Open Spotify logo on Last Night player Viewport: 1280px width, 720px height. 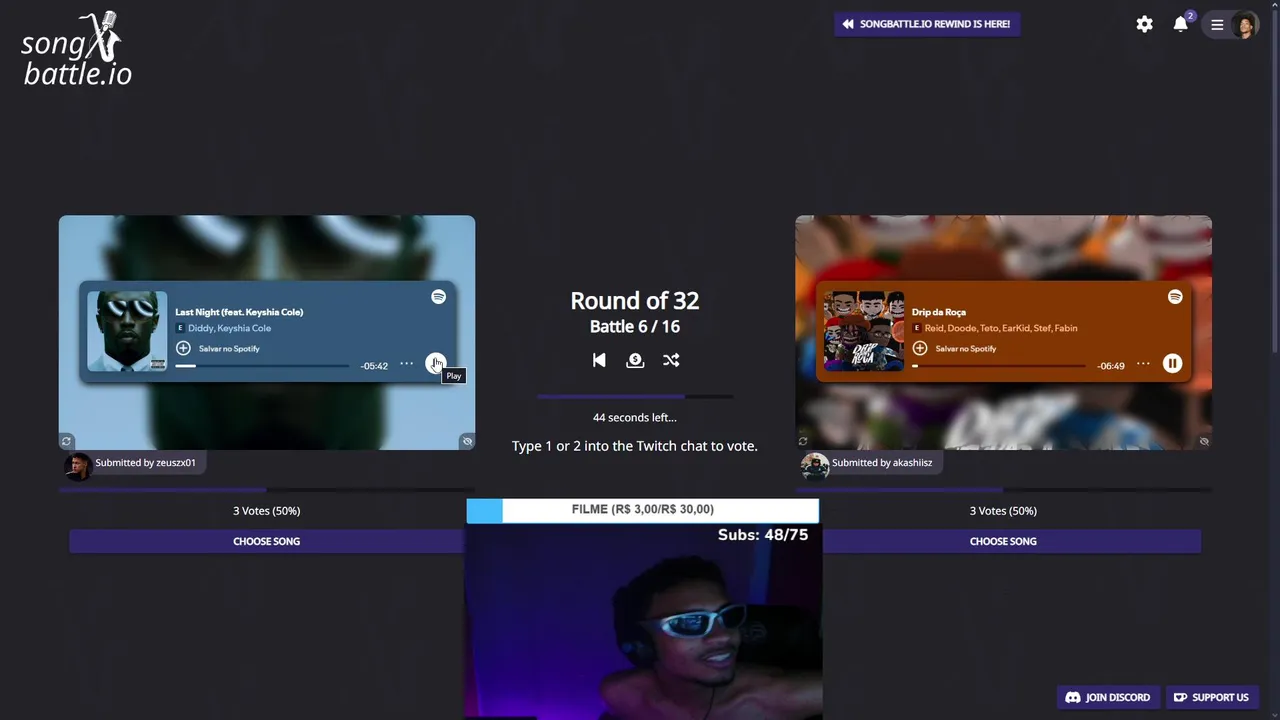tap(438, 297)
